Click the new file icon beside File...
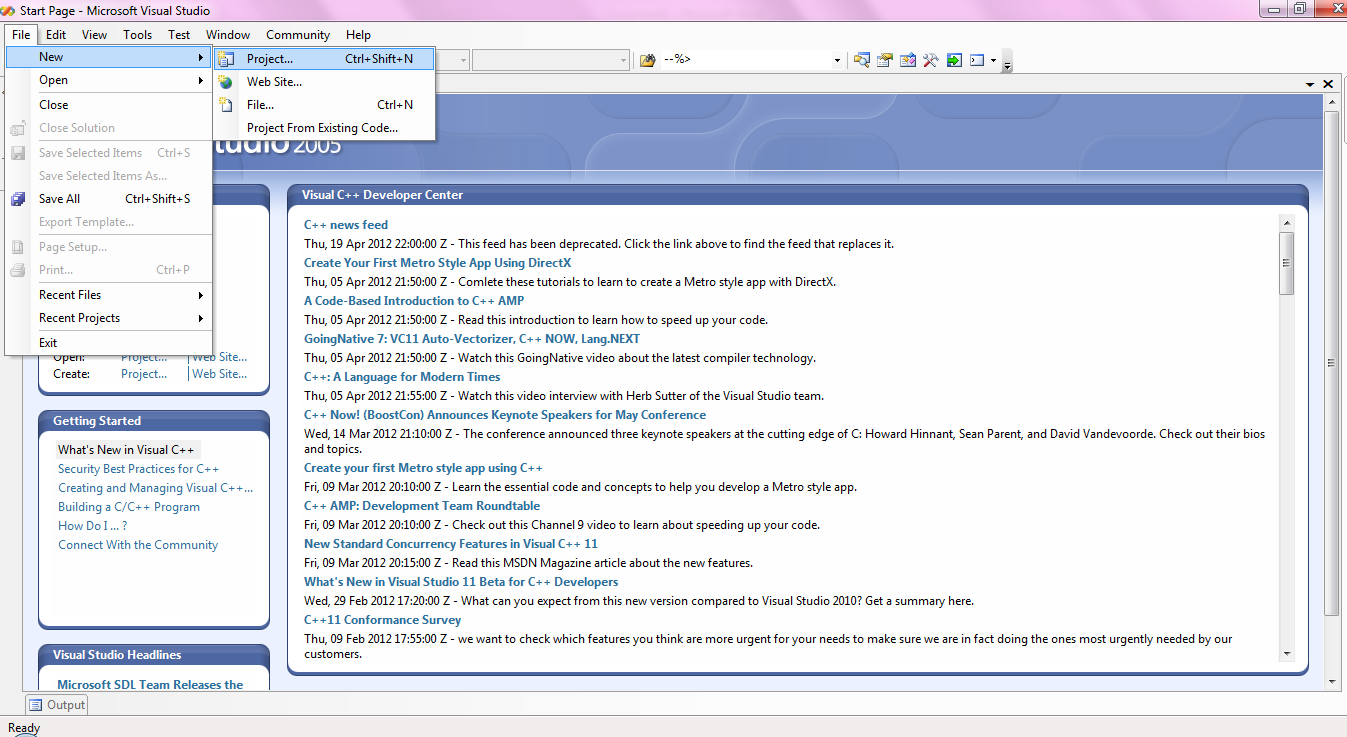Image resolution: width=1347 pixels, height=737 pixels. (226, 105)
